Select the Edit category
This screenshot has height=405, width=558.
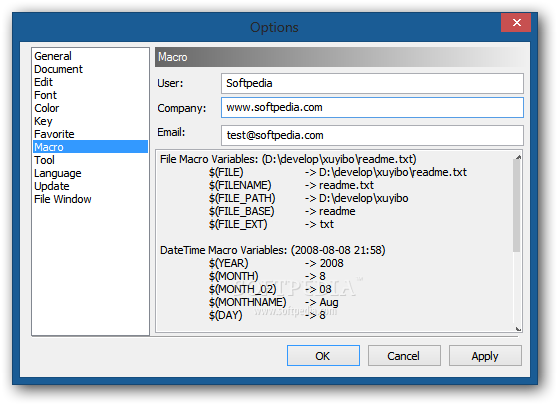pos(43,82)
